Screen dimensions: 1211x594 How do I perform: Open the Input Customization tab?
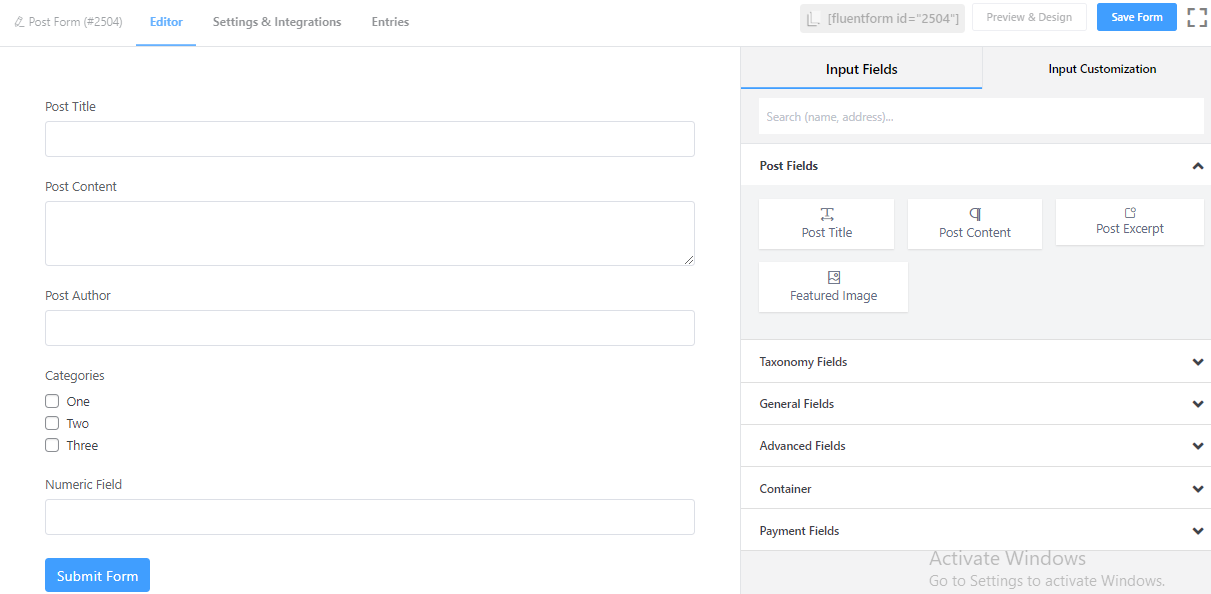pos(1102,69)
